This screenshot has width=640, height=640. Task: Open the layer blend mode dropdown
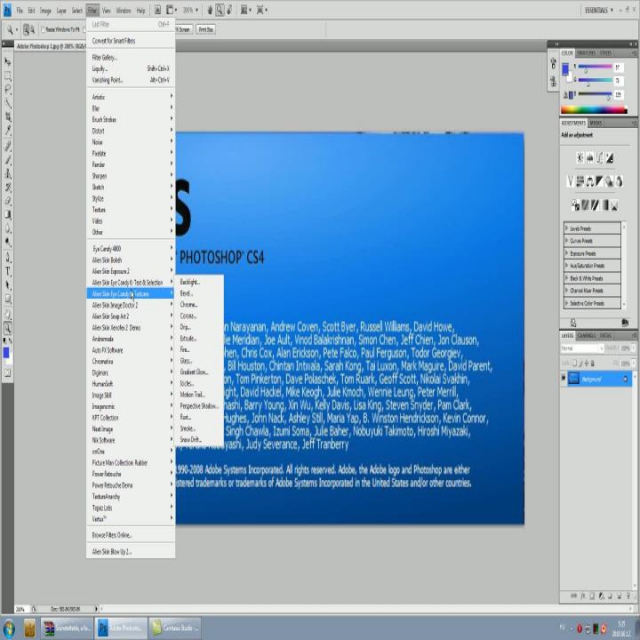click(582, 349)
